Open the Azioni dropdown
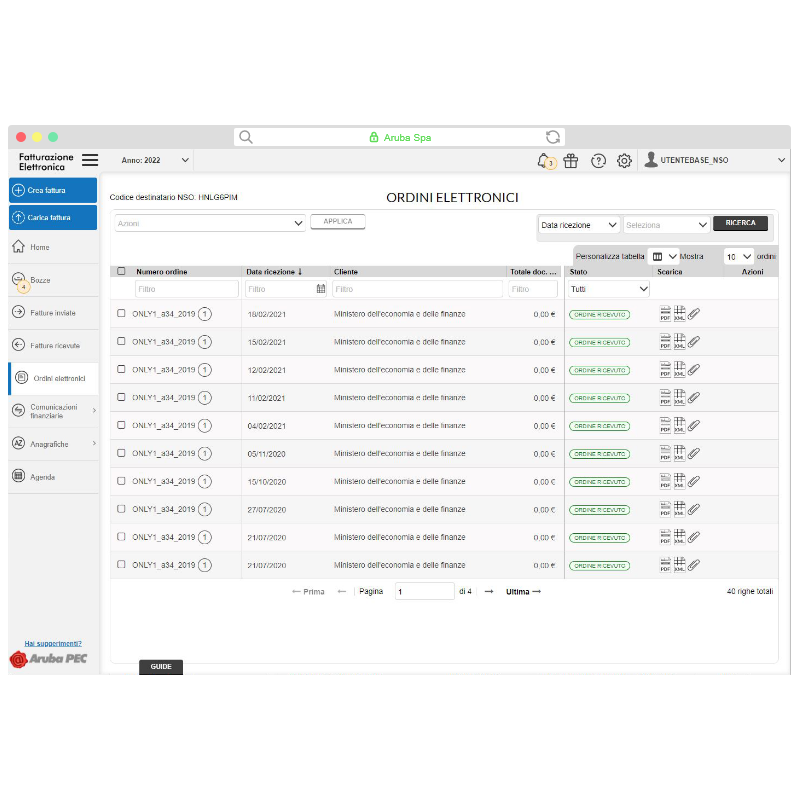The width and height of the screenshot is (800, 800). [x=208, y=223]
